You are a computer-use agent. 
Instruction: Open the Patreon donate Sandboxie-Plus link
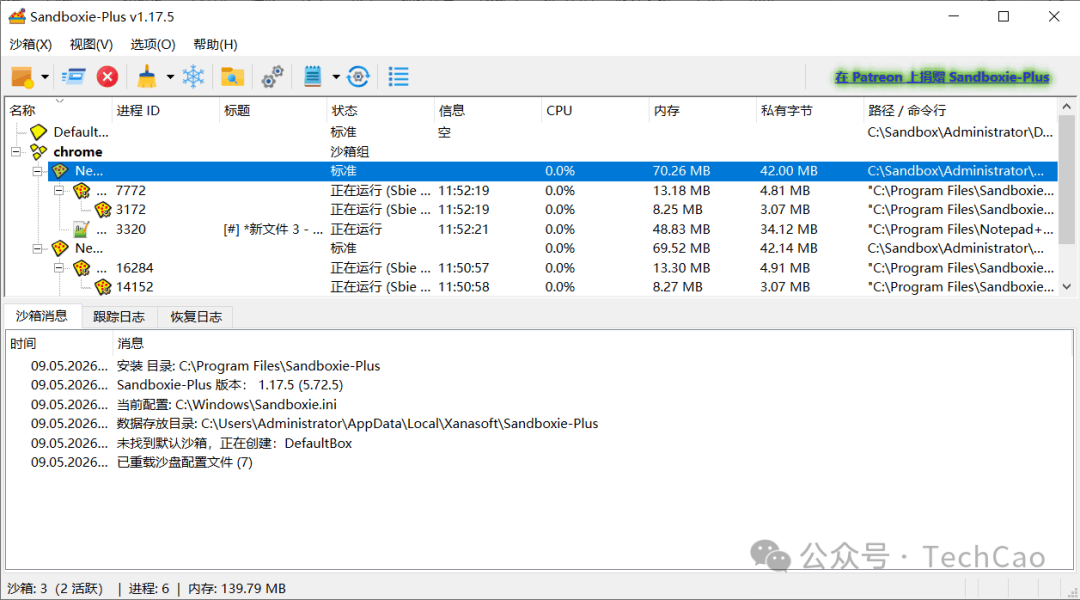[942, 77]
